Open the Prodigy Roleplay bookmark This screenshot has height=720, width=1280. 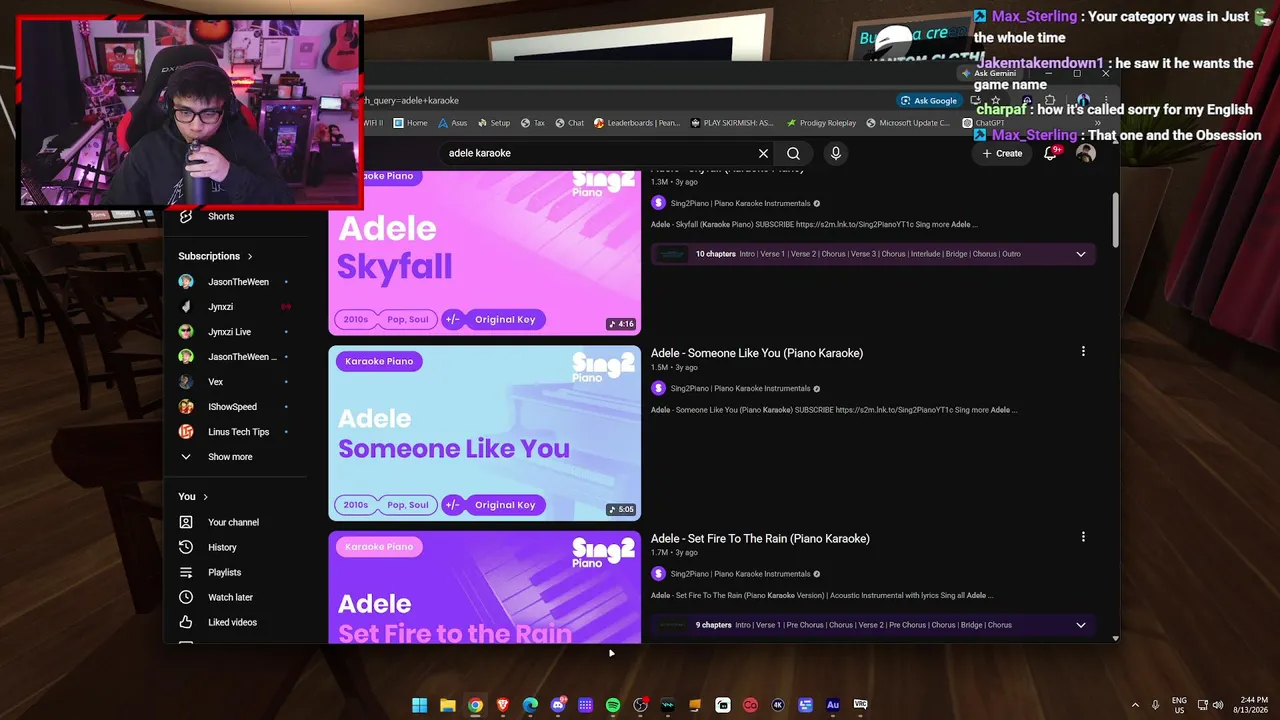click(821, 123)
